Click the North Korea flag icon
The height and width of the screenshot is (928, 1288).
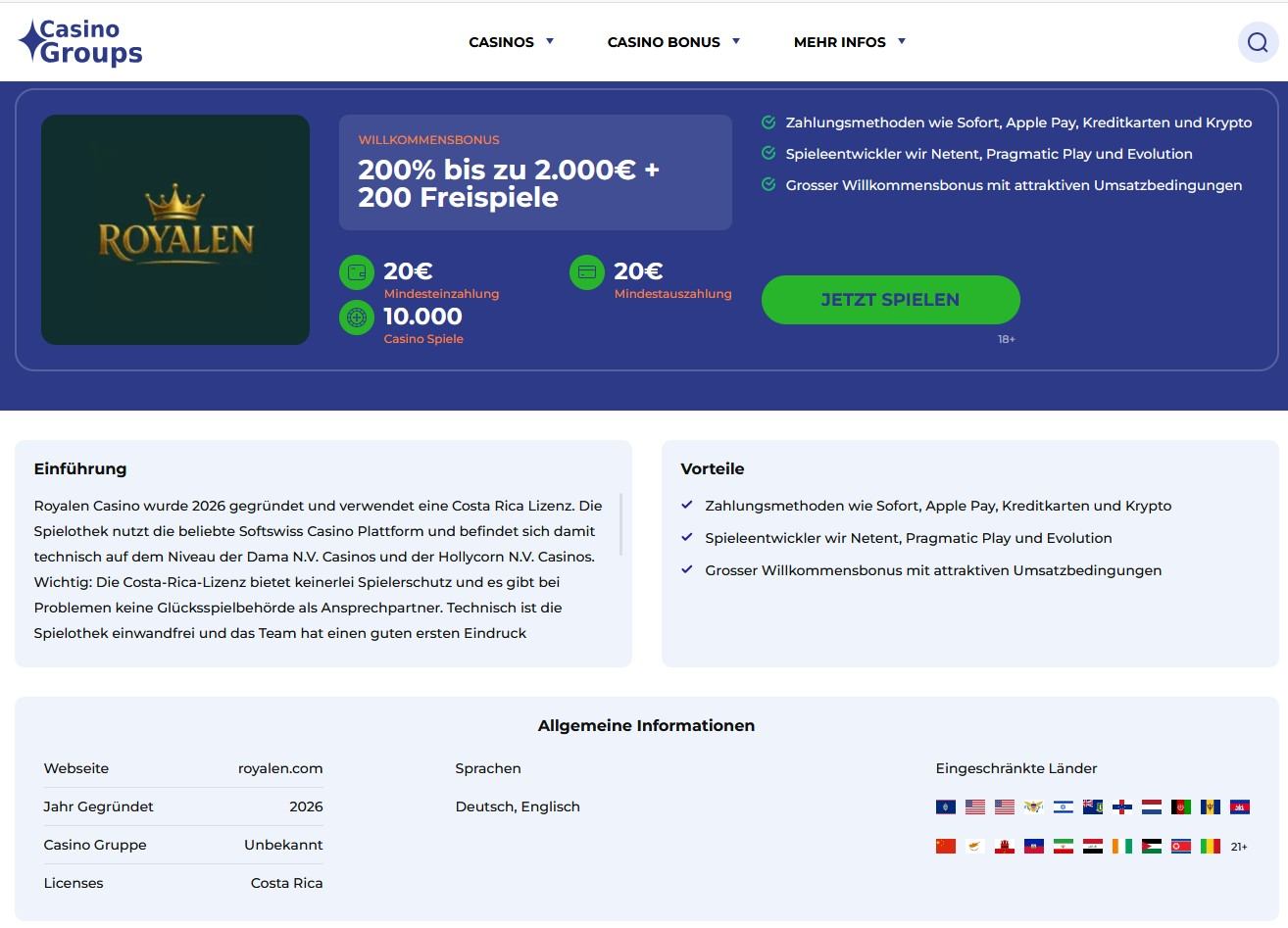(1181, 847)
